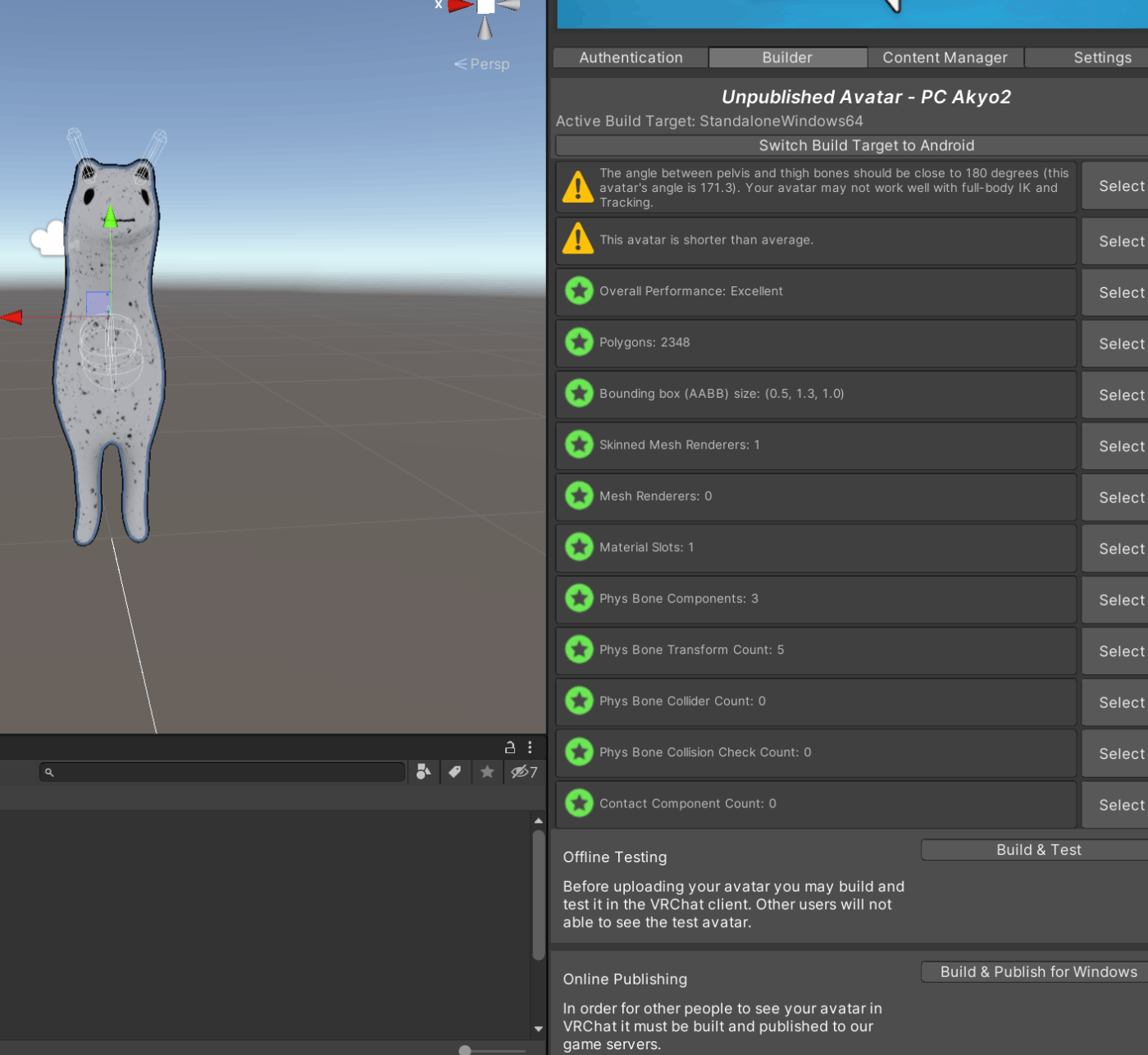Click the green Y axis move arrow
Image resolution: width=1148 pixels, height=1055 pixels.
111,217
